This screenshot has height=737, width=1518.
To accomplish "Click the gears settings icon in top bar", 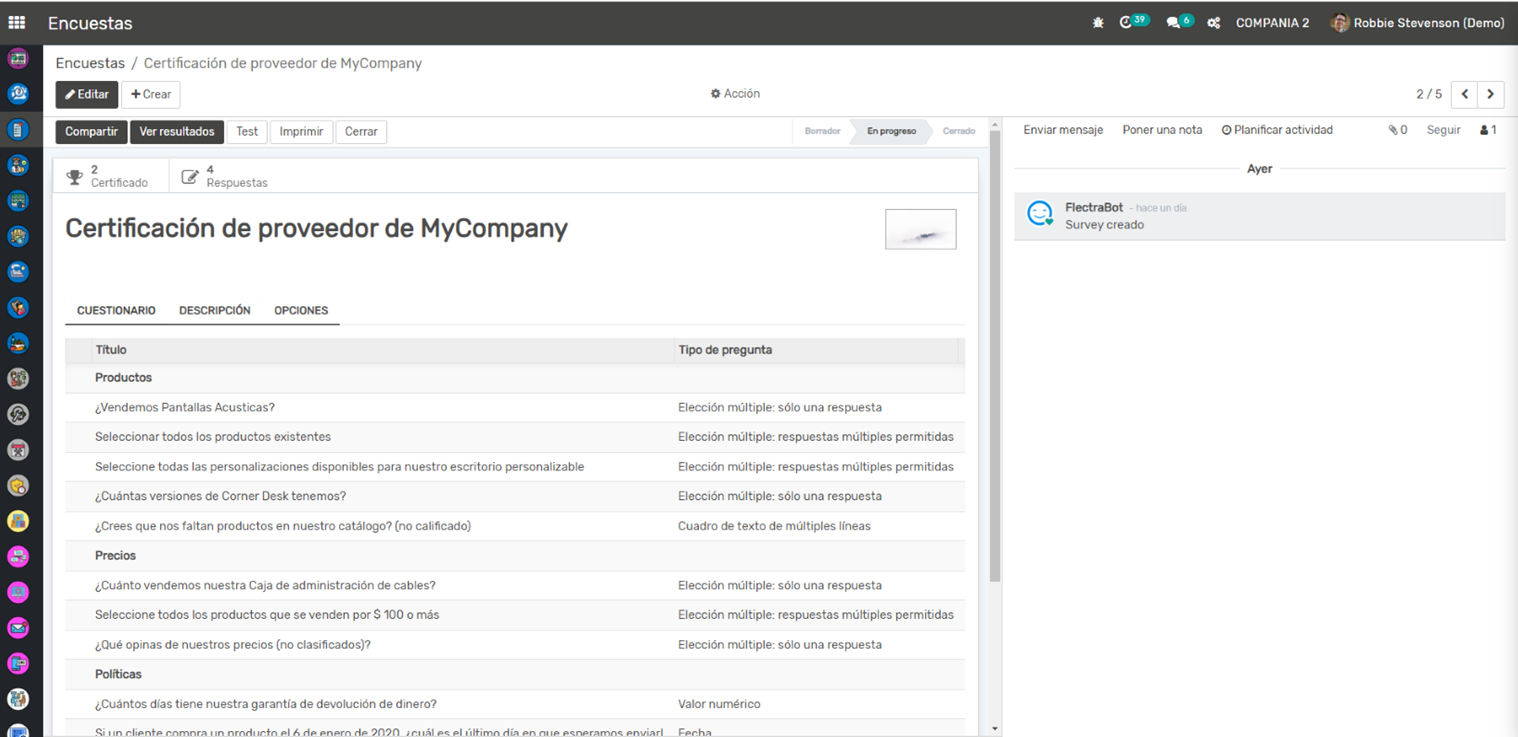I will [x=1213, y=23].
